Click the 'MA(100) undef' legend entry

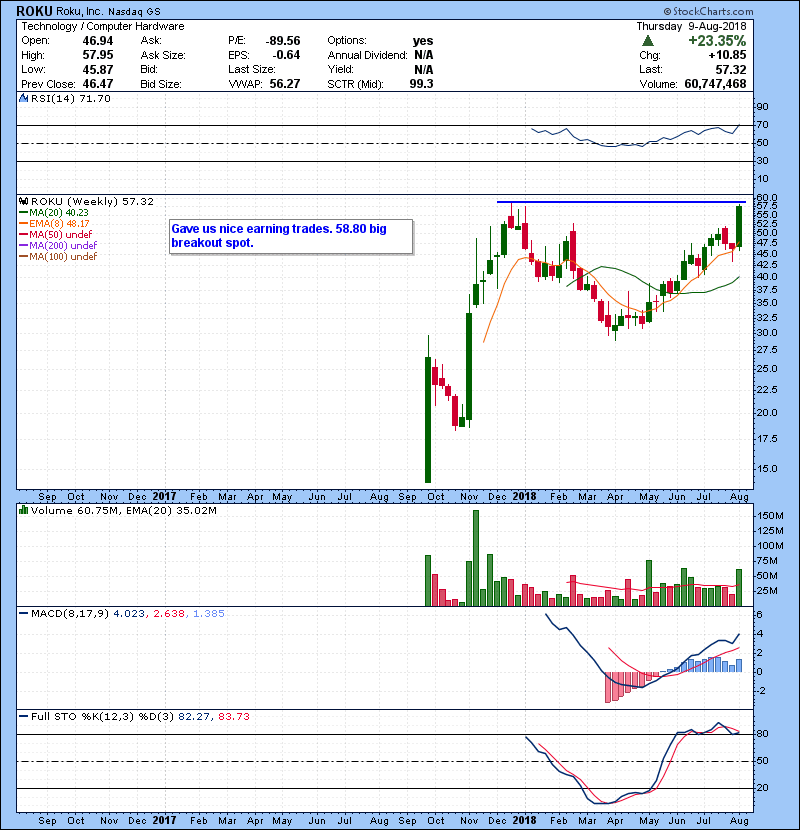(63, 256)
